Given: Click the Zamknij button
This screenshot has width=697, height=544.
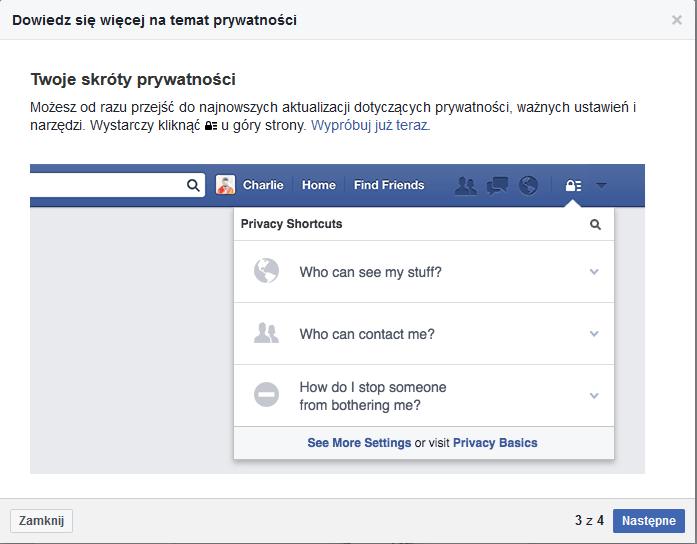Looking at the screenshot, I should click(x=41, y=520).
